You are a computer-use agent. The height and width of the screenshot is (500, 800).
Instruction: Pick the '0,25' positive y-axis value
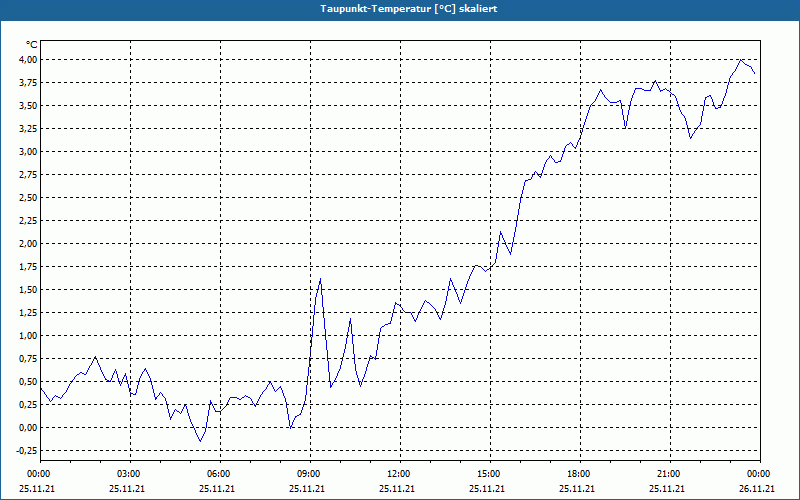click(28, 405)
